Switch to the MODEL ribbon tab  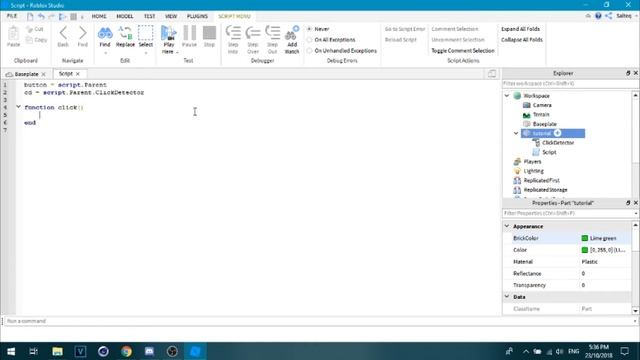pos(125,16)
